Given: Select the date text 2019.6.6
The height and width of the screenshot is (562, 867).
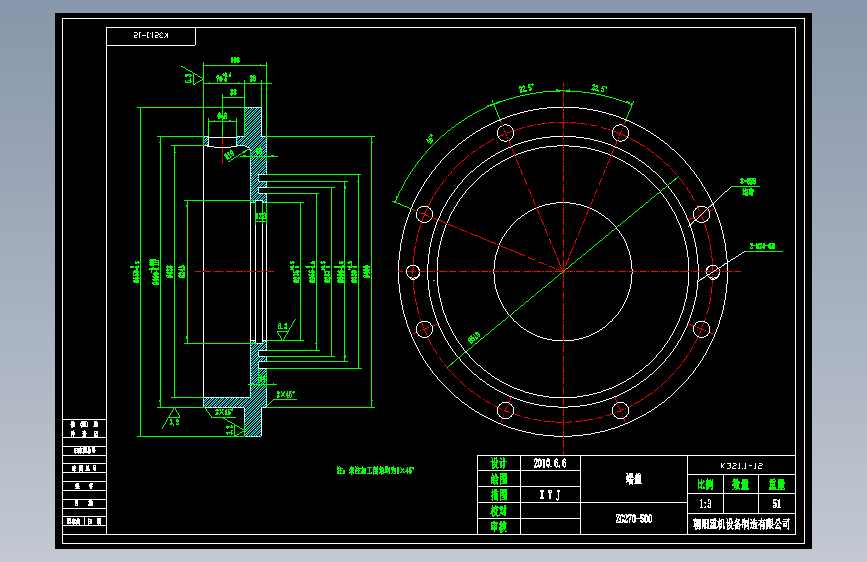Looking at the screenshot, I should tap(550, 464).
